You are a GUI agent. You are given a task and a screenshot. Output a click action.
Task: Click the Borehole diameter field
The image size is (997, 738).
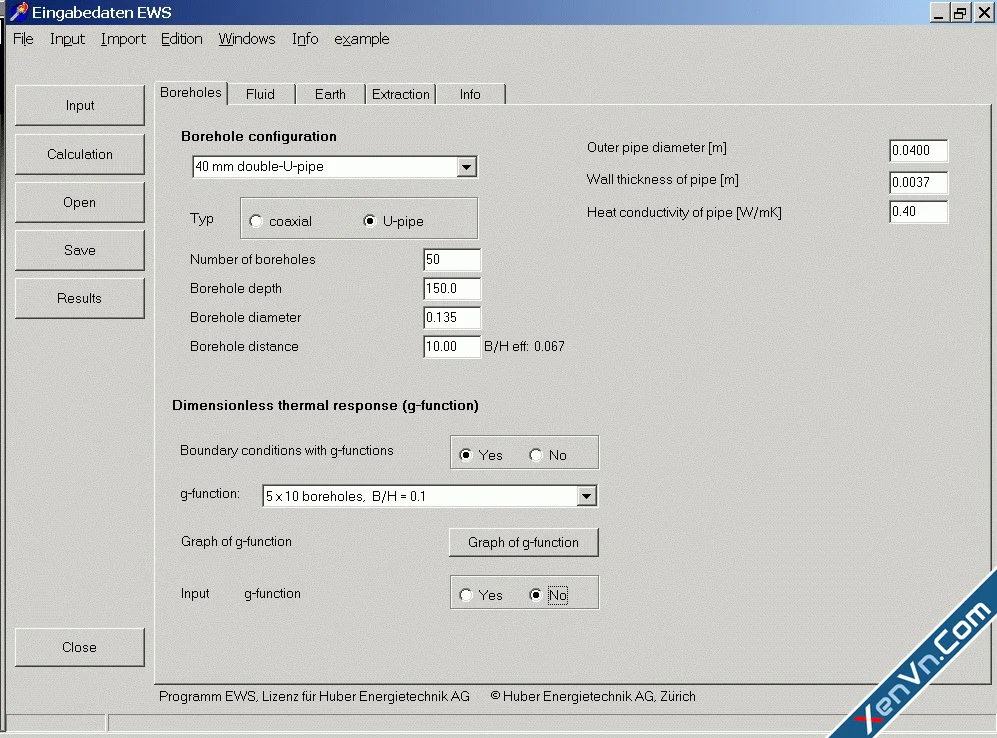[x=452, y=317]
